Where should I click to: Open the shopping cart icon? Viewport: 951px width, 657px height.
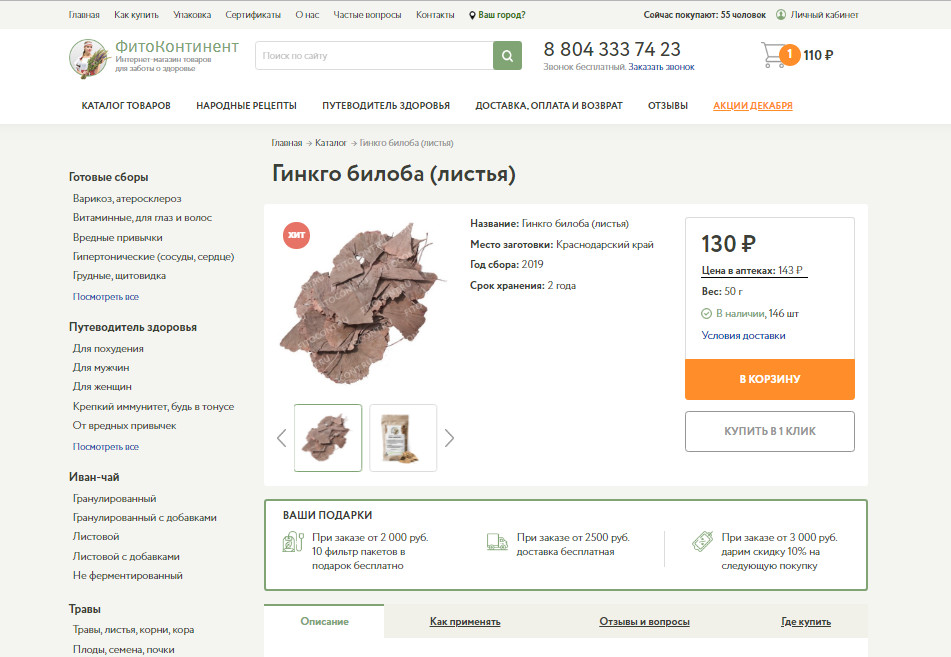773,55
